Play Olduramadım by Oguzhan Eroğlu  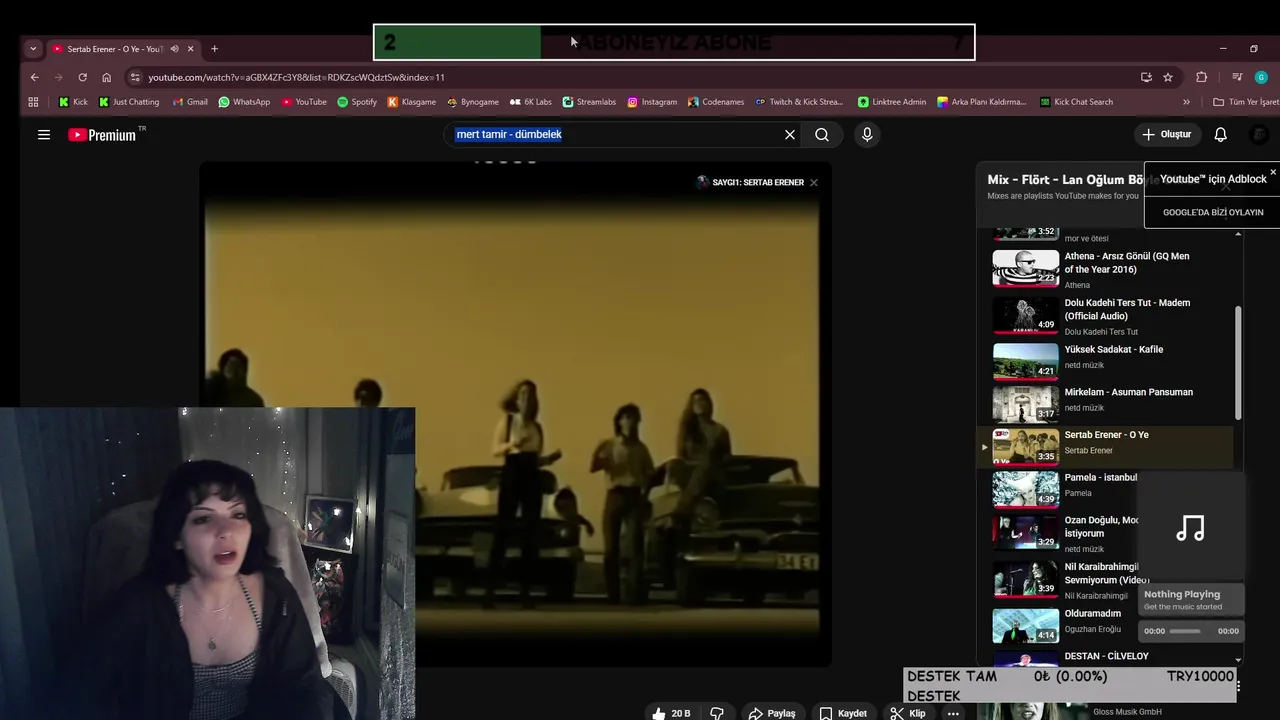pos(1060,624)
